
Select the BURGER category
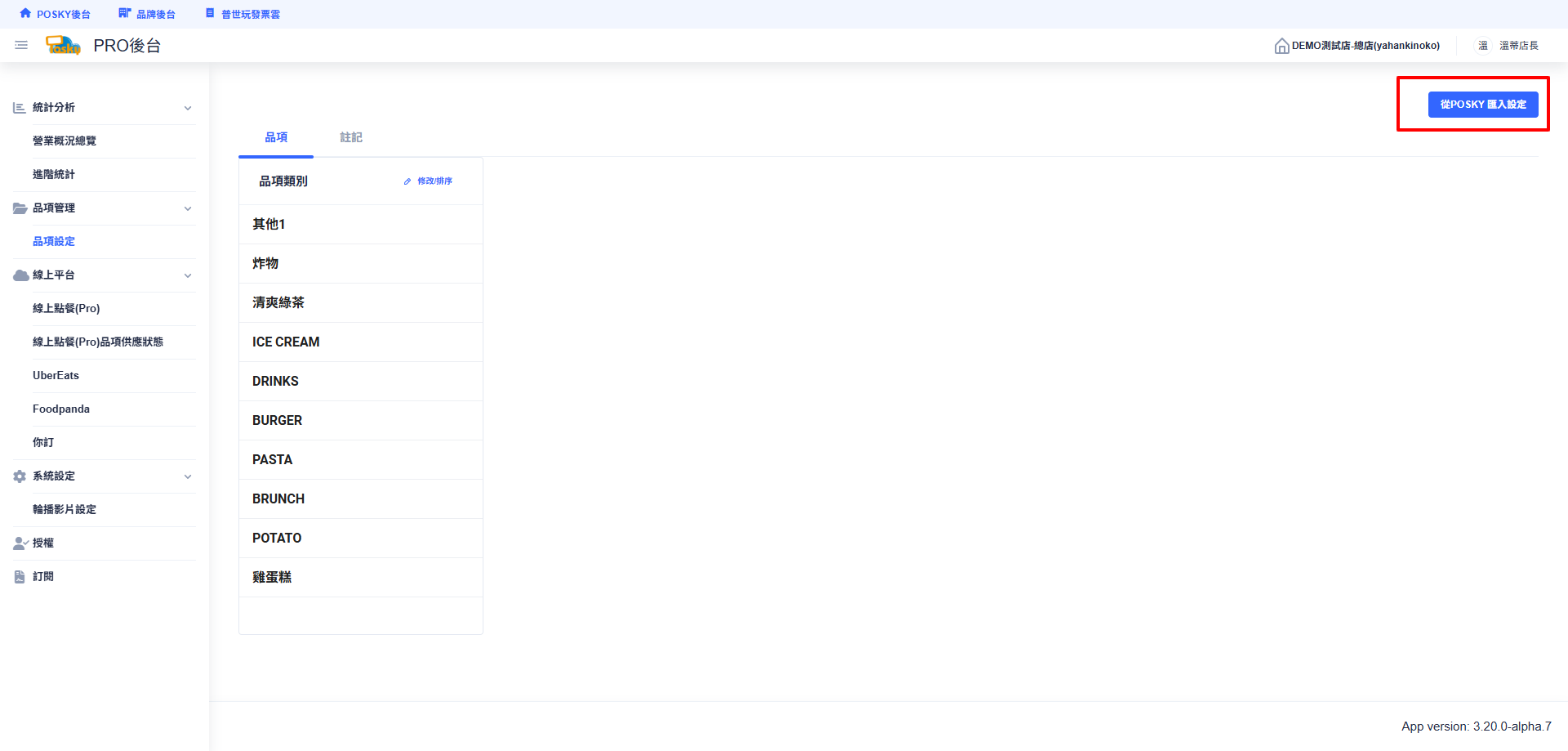tap(361, 420)
